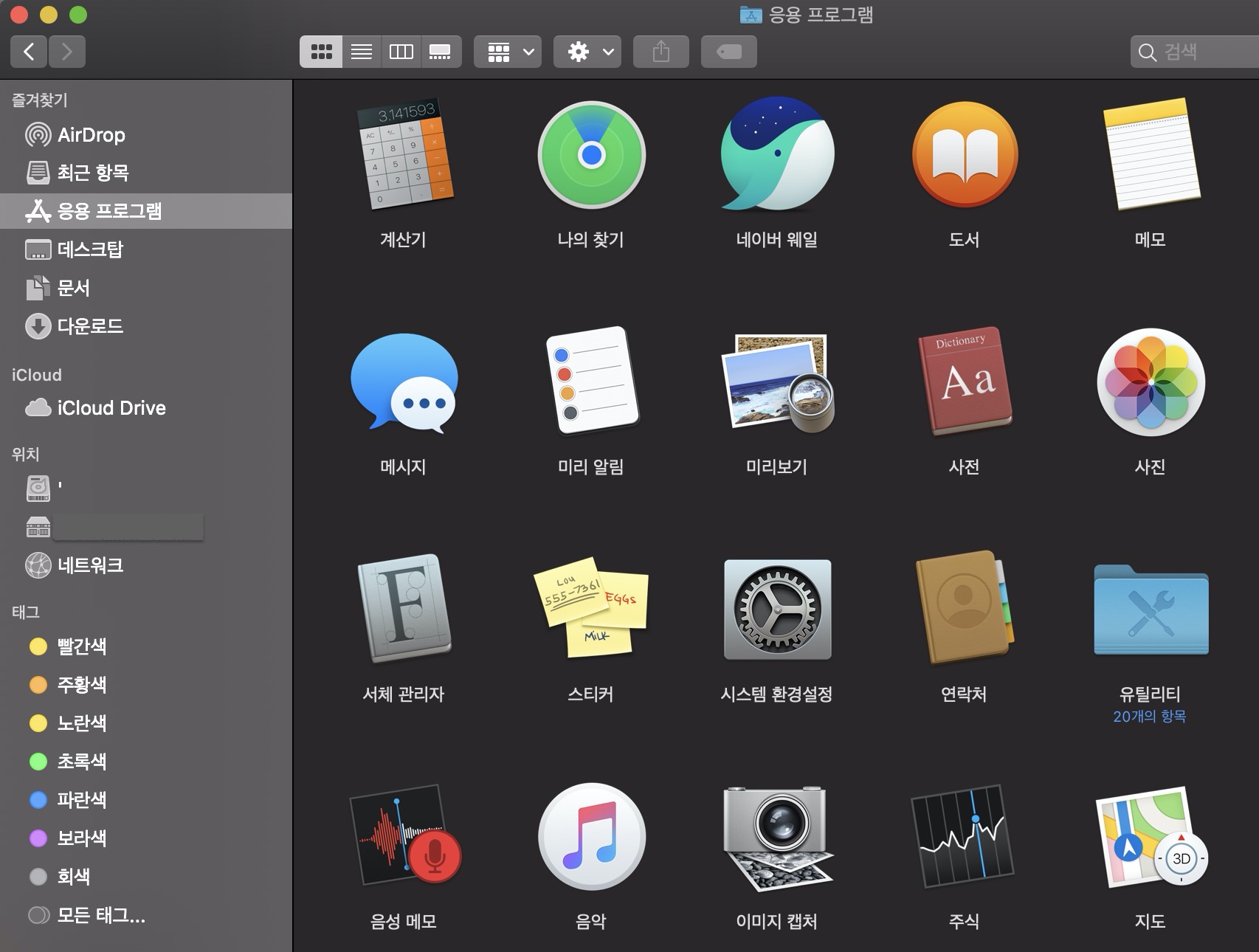1259x952 pixels.
Task: Select 문서 in the sidebar
Action: [x=146, y=288]
